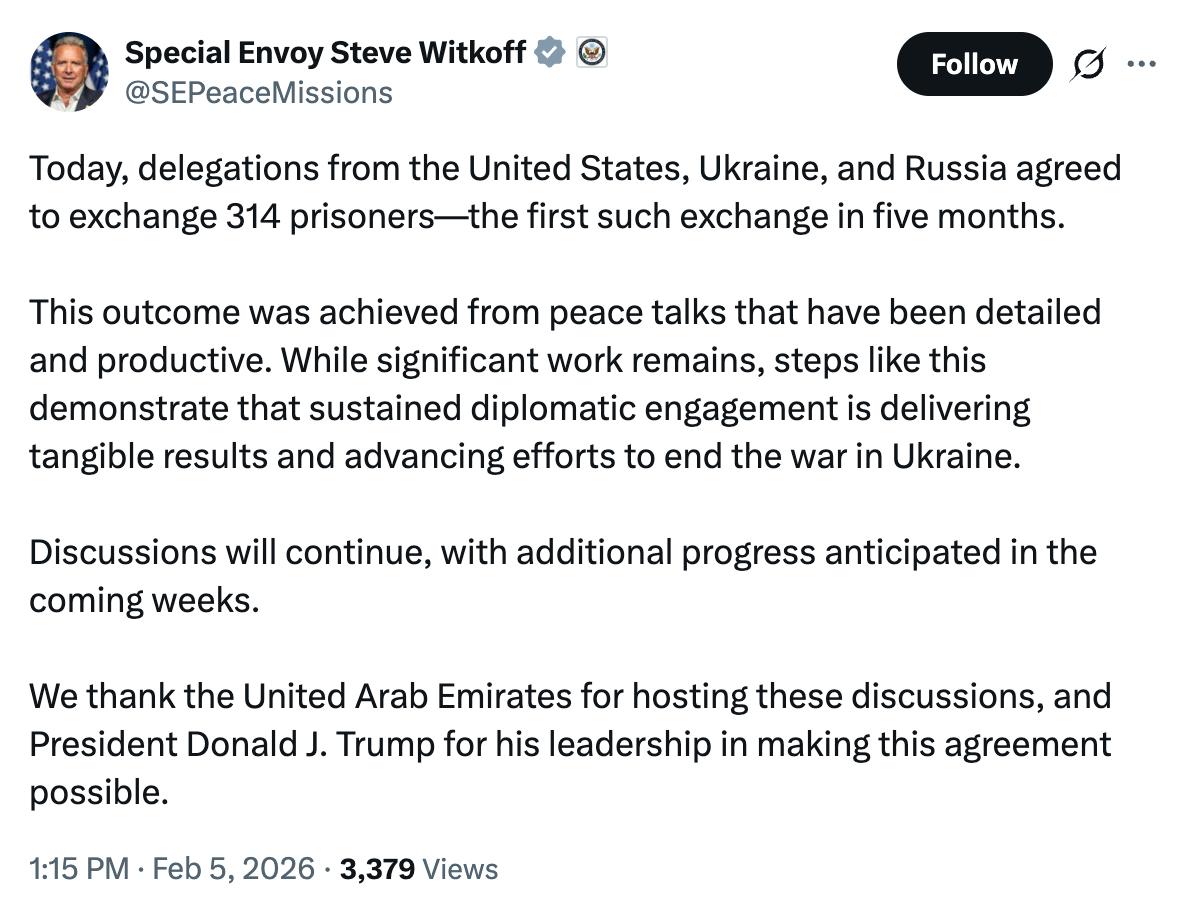Follow Special Envoy Steve Witkoff
This screenshot has height=906, width=1182.
click(x=974, y=65)
